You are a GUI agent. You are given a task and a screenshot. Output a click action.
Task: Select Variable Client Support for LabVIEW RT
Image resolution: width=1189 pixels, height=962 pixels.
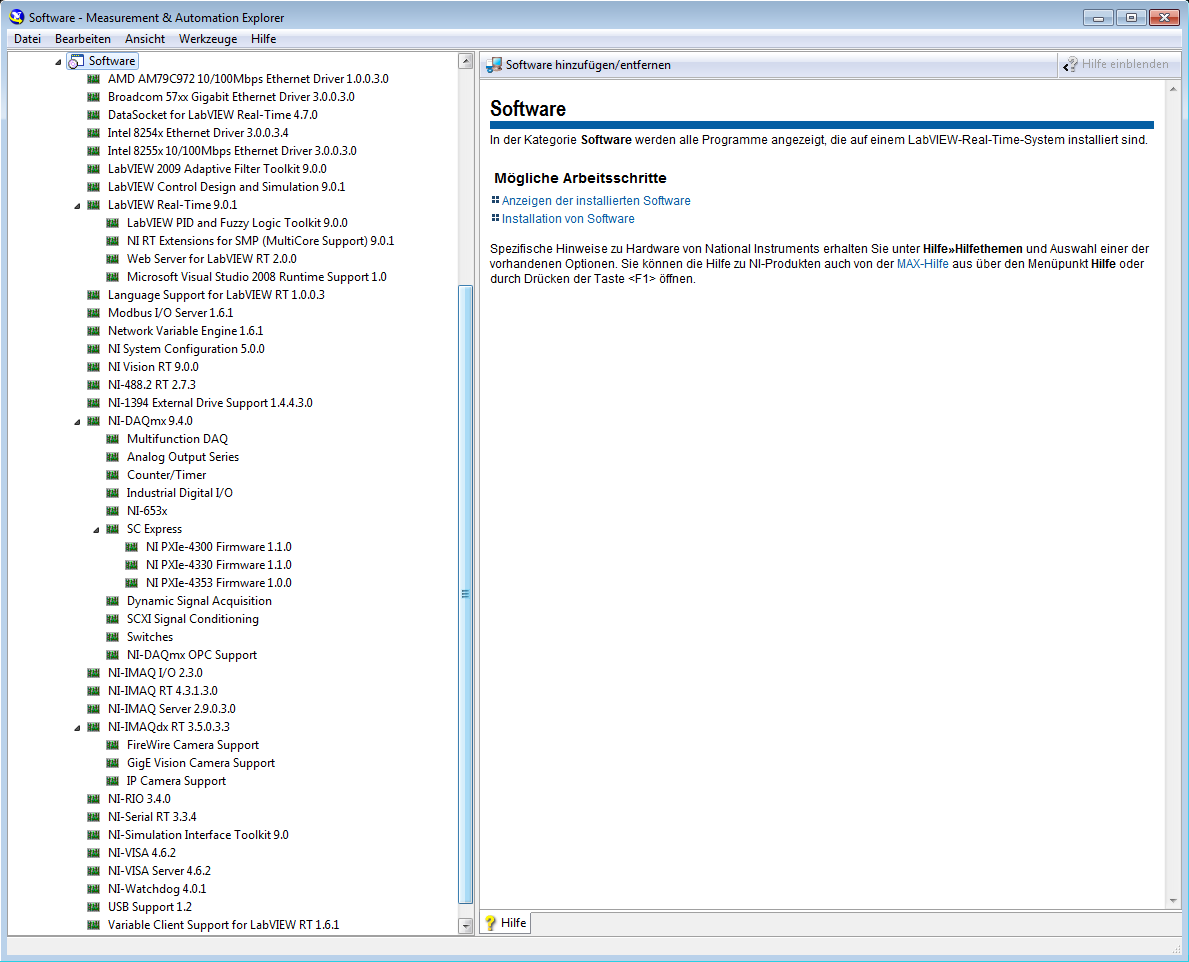(223, 925)
